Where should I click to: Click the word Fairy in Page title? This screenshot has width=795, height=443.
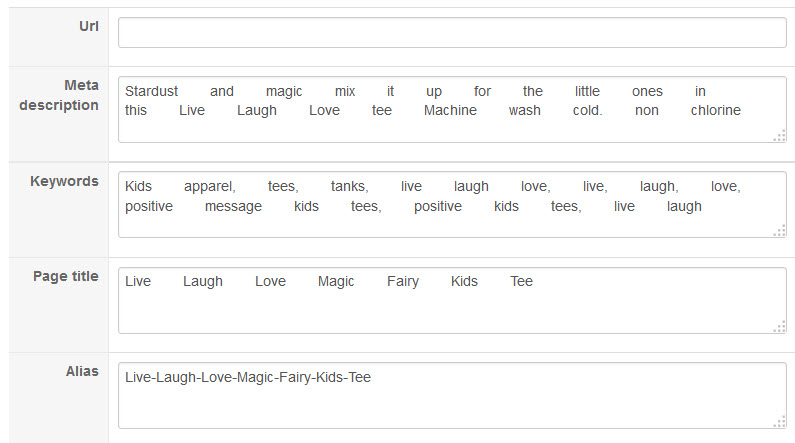click(402, 281)
